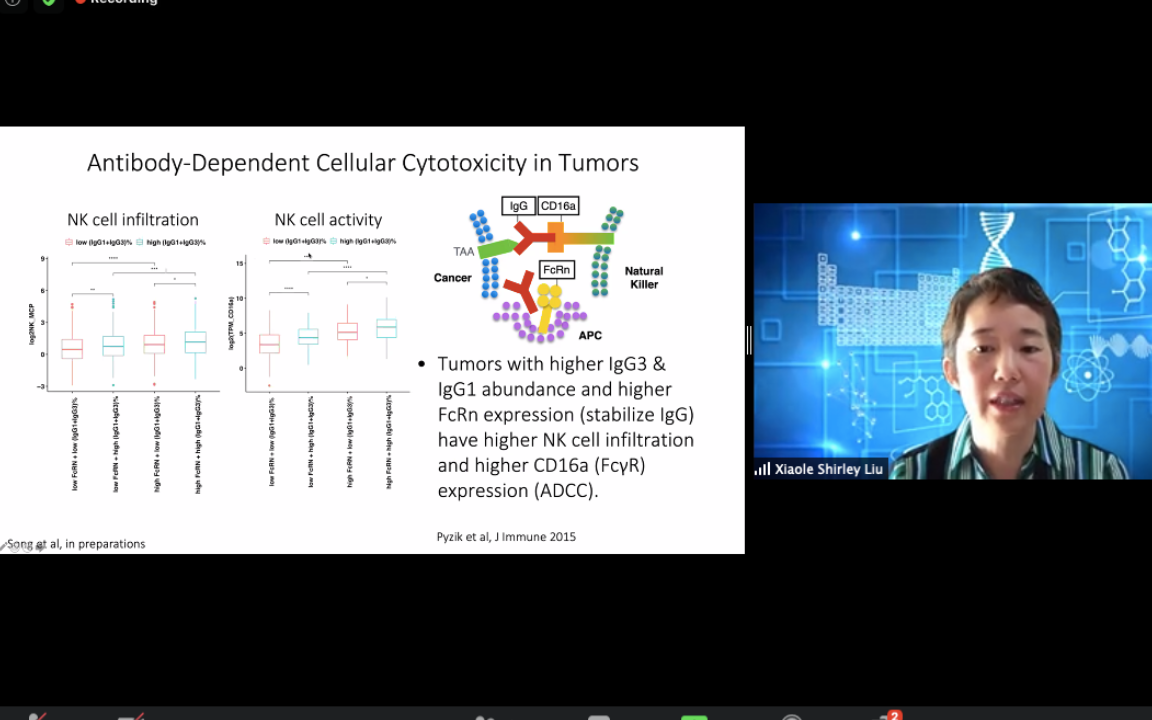The image size is (1152, 720).
Task: Click the Song et al citation text
Action: [76, 544]
